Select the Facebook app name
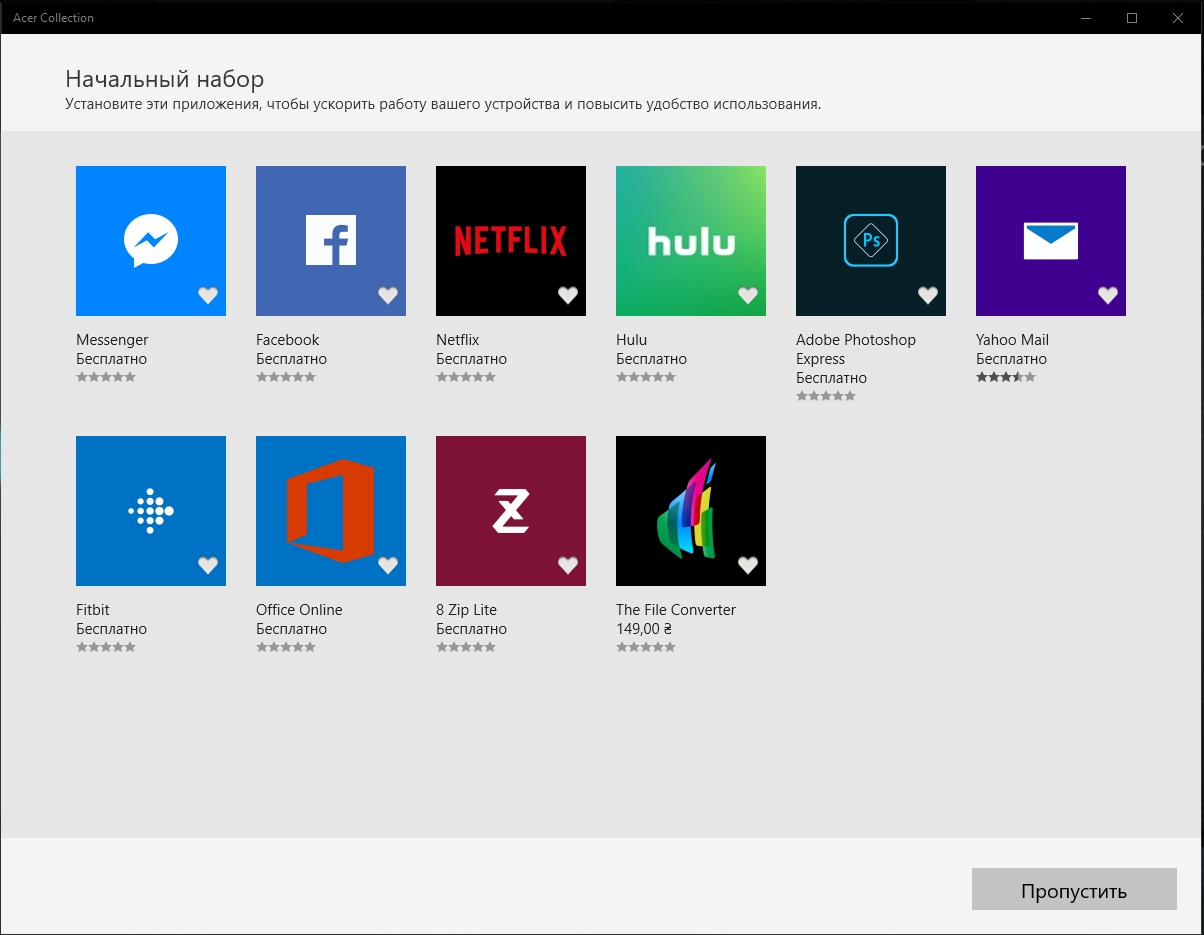The image size is (1204, 935). [x=288, y=340]
